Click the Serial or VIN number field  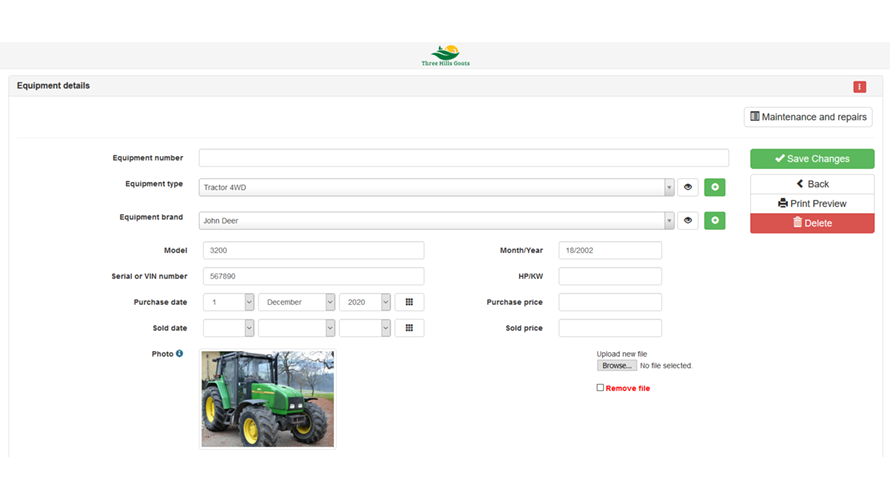pyautogui.click(x=313, y=276)
